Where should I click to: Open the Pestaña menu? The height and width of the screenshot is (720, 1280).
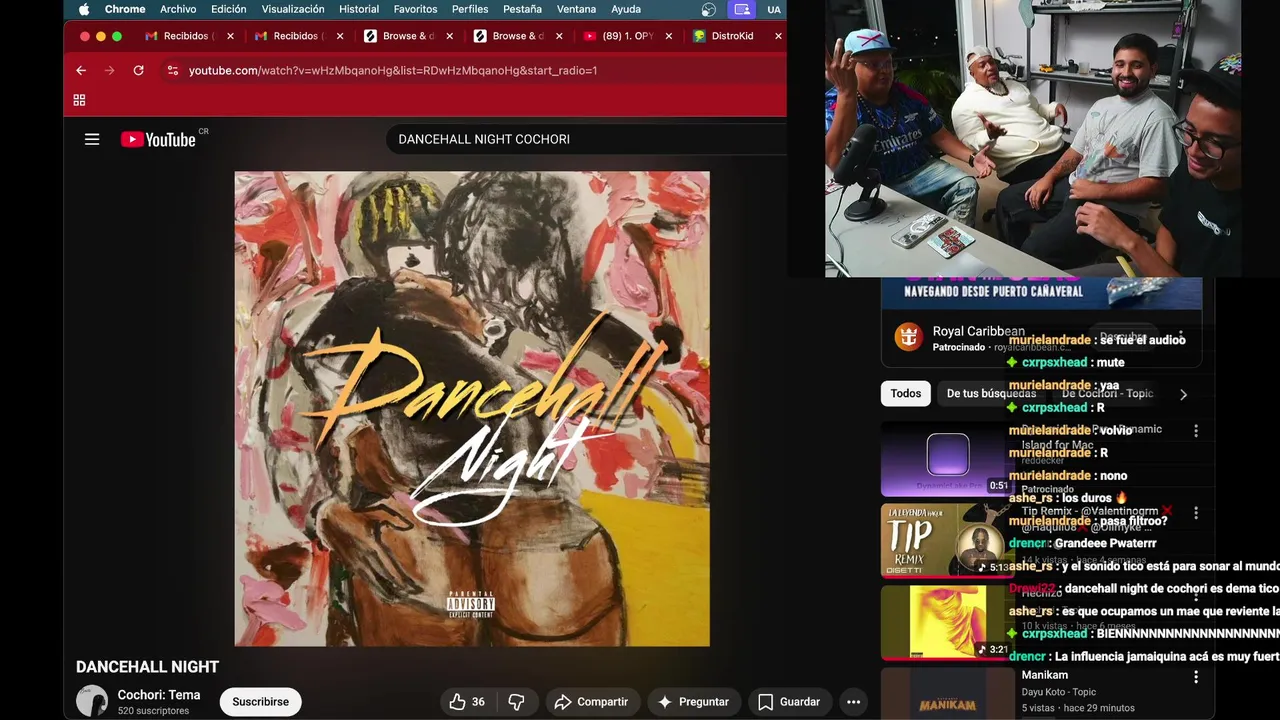coord(522,9)
